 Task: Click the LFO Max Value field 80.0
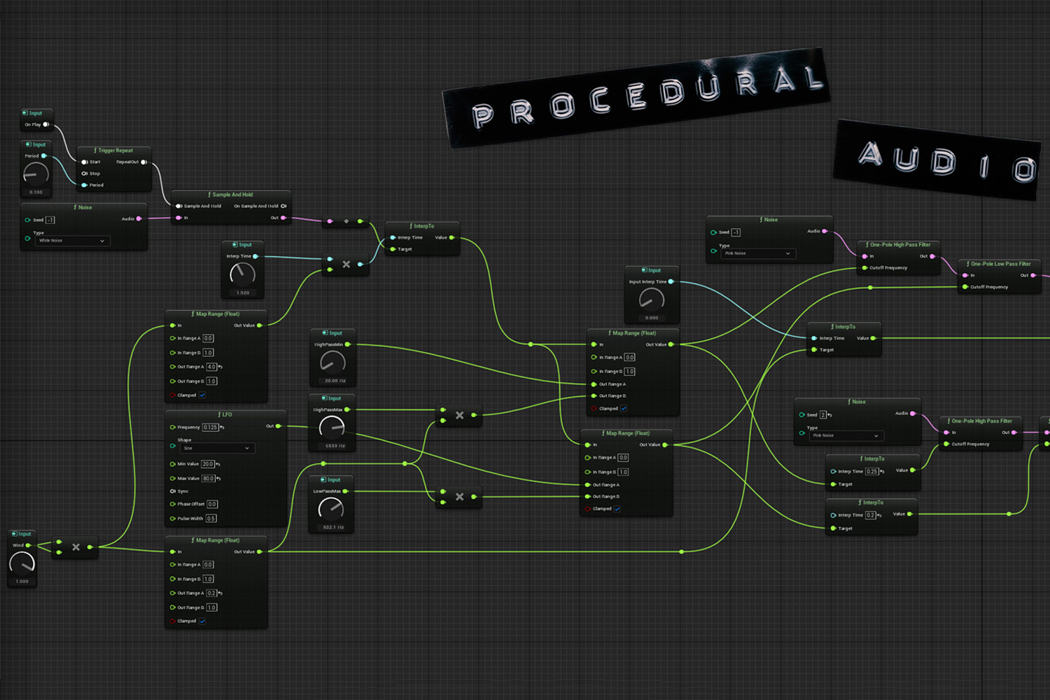click(x=208, y=479)
